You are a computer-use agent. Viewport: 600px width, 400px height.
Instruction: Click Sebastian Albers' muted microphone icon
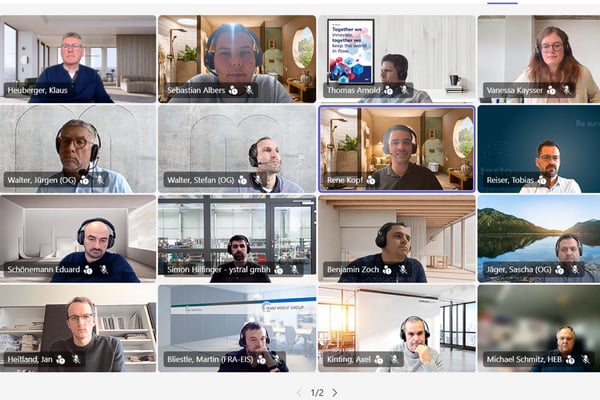click(250, 90)
